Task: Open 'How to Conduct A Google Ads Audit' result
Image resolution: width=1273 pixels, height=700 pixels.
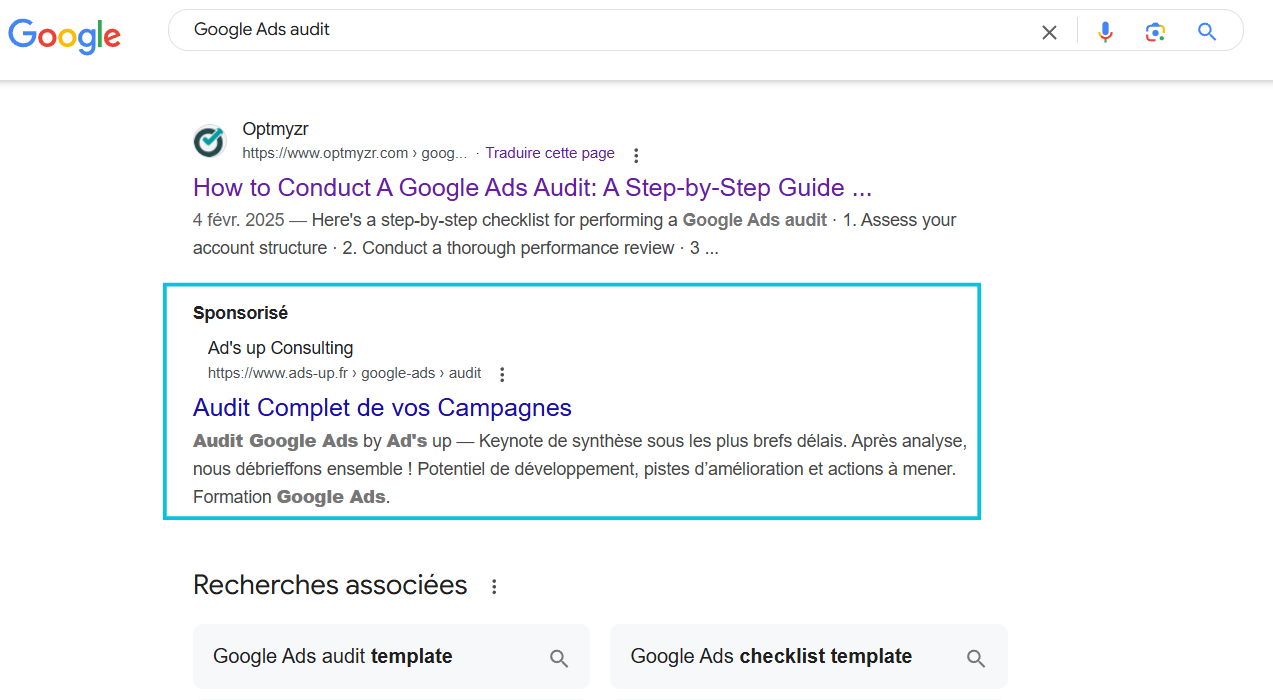Action: 532,187
